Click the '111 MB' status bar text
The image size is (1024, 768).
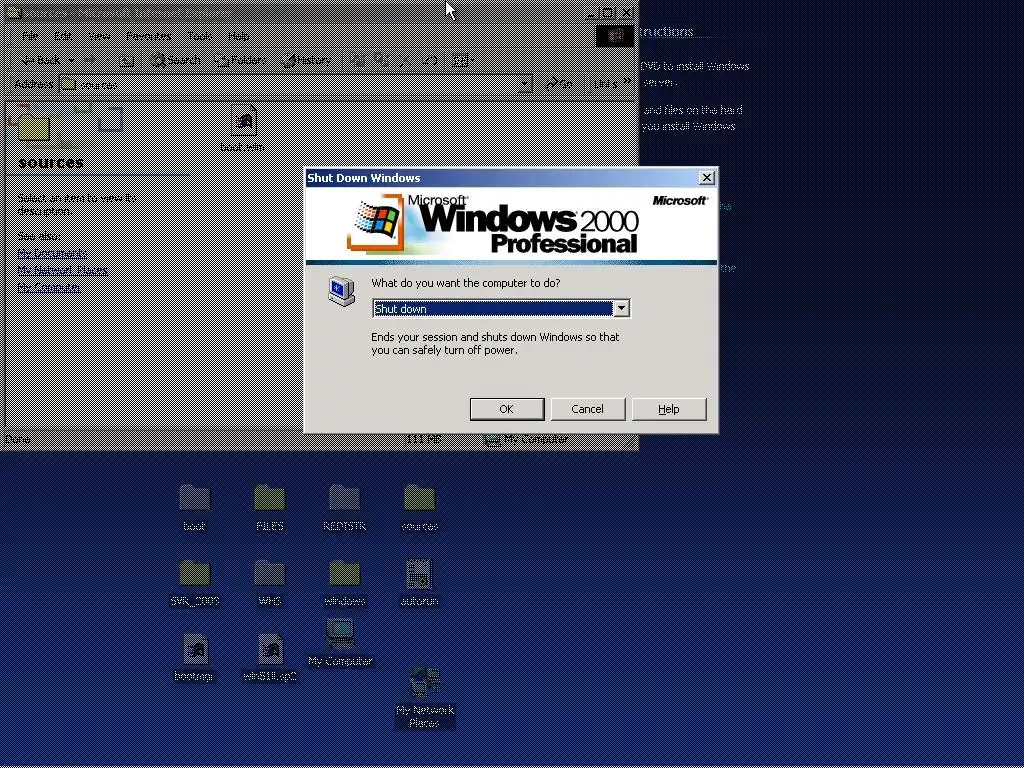click(x=423, y=440)
